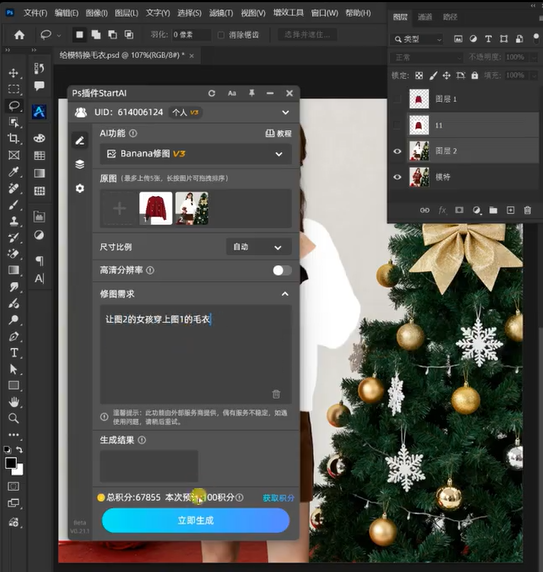Hide the 图层 2 layer
Screen dimensions: 543x572
[x=397, y=151]
